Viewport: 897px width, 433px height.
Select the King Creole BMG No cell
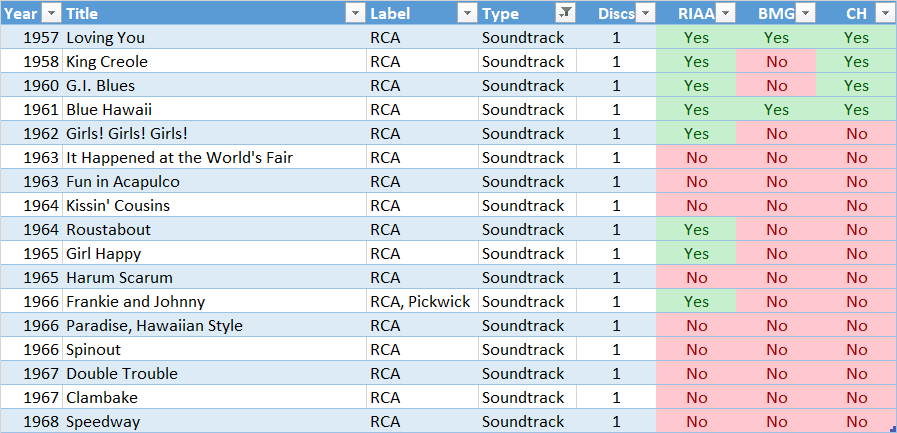click(776, 61)
